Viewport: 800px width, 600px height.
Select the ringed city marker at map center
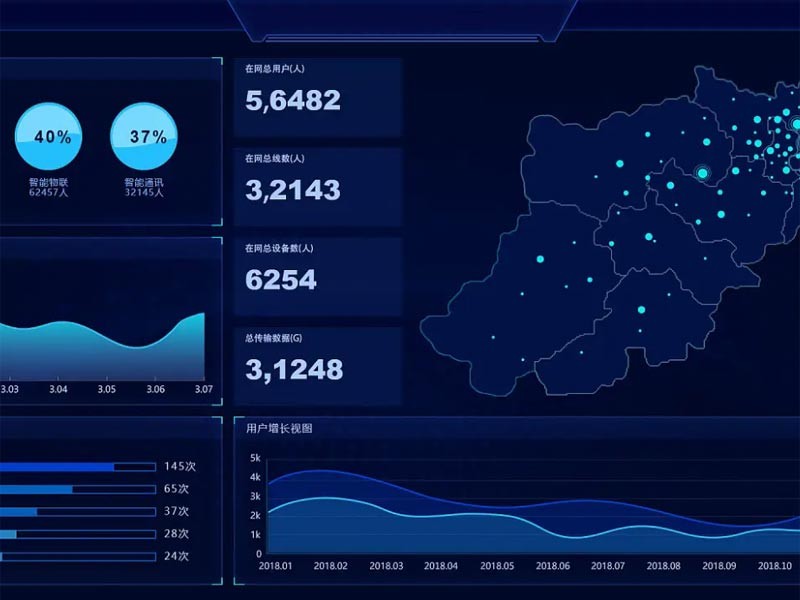coord(702,173)
